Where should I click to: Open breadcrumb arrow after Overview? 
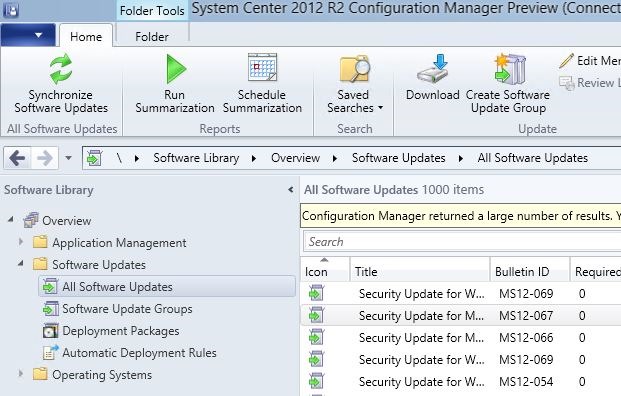pos(335,158)
